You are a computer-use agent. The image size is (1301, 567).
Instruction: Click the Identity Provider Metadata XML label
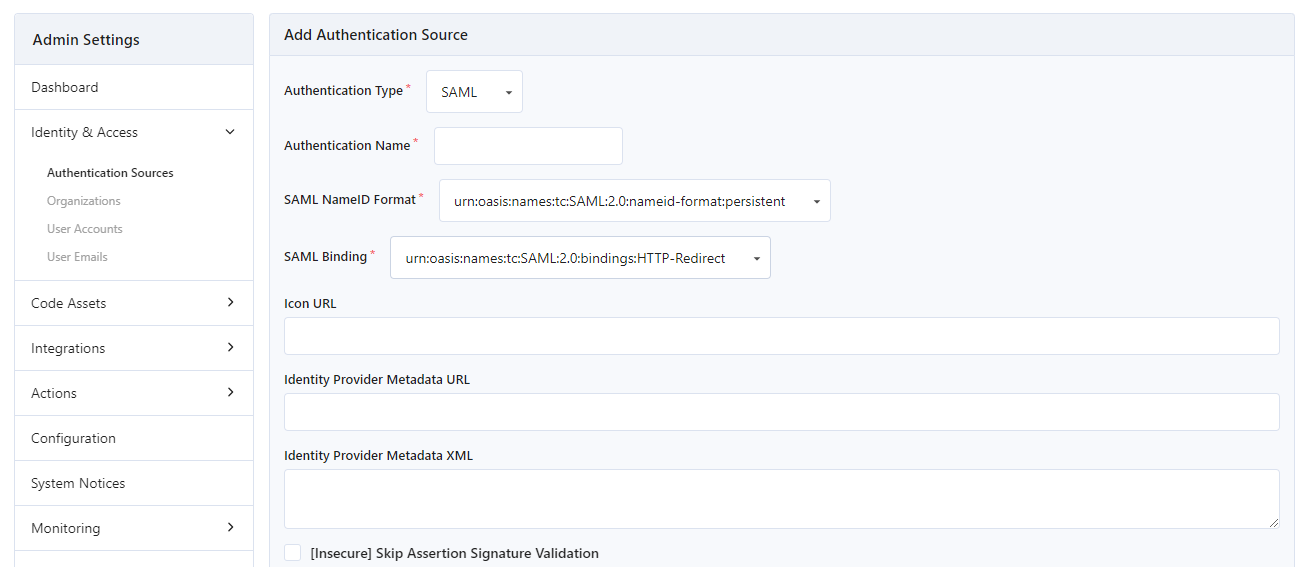(379, 455)
